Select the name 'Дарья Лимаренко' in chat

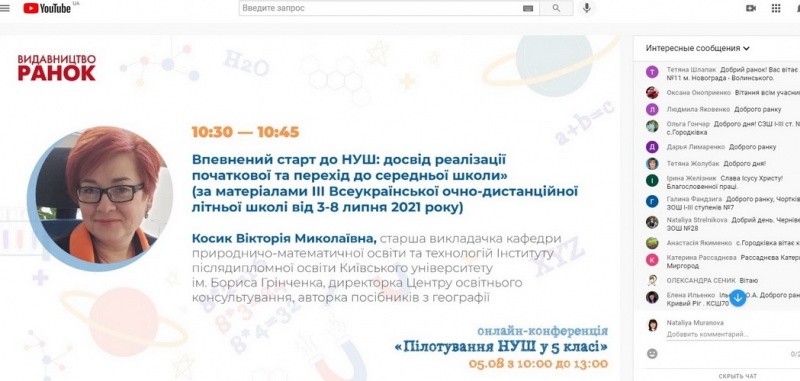click(695, 147)
